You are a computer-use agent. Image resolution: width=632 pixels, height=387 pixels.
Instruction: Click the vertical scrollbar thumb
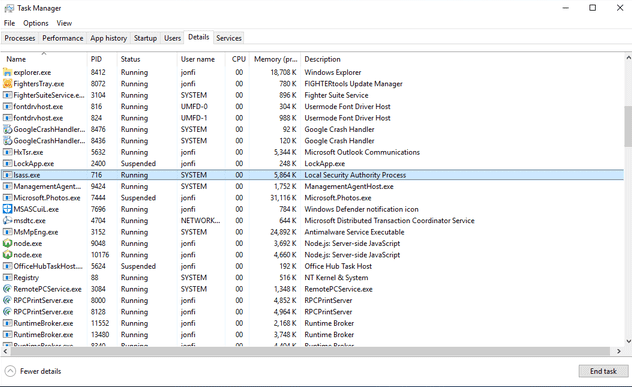coord(628,126)
